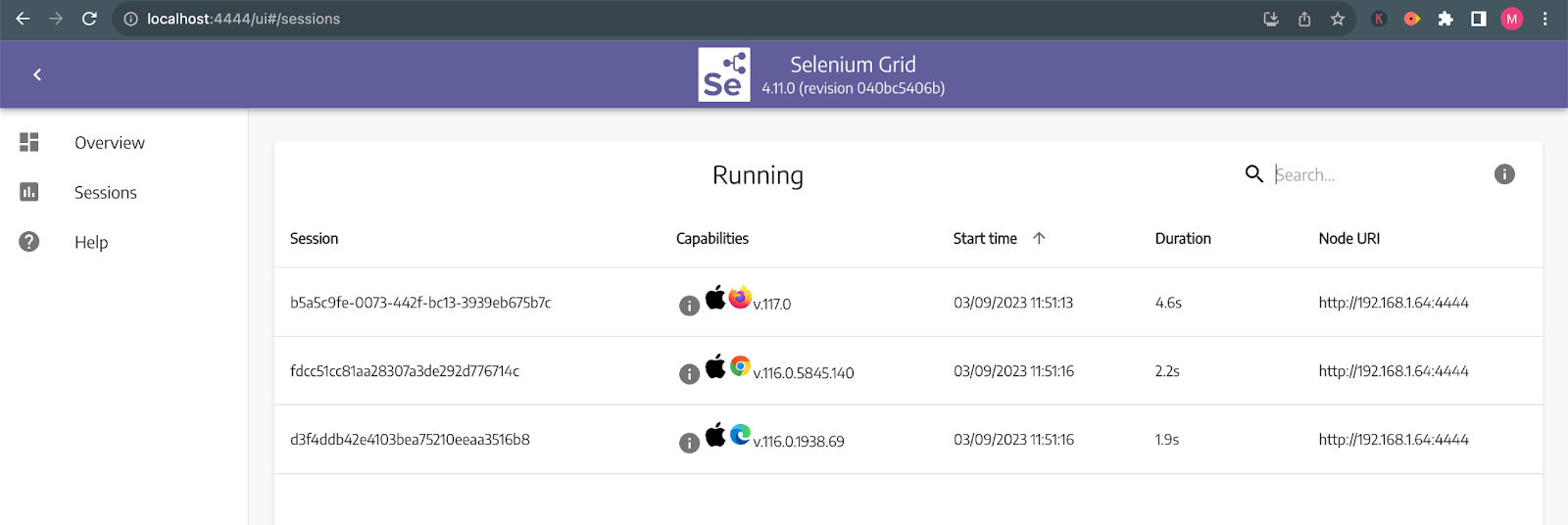Screen dimensions: 1568x525
Task: Open Chrome three-dot menu
Action: click(1545, 19)
